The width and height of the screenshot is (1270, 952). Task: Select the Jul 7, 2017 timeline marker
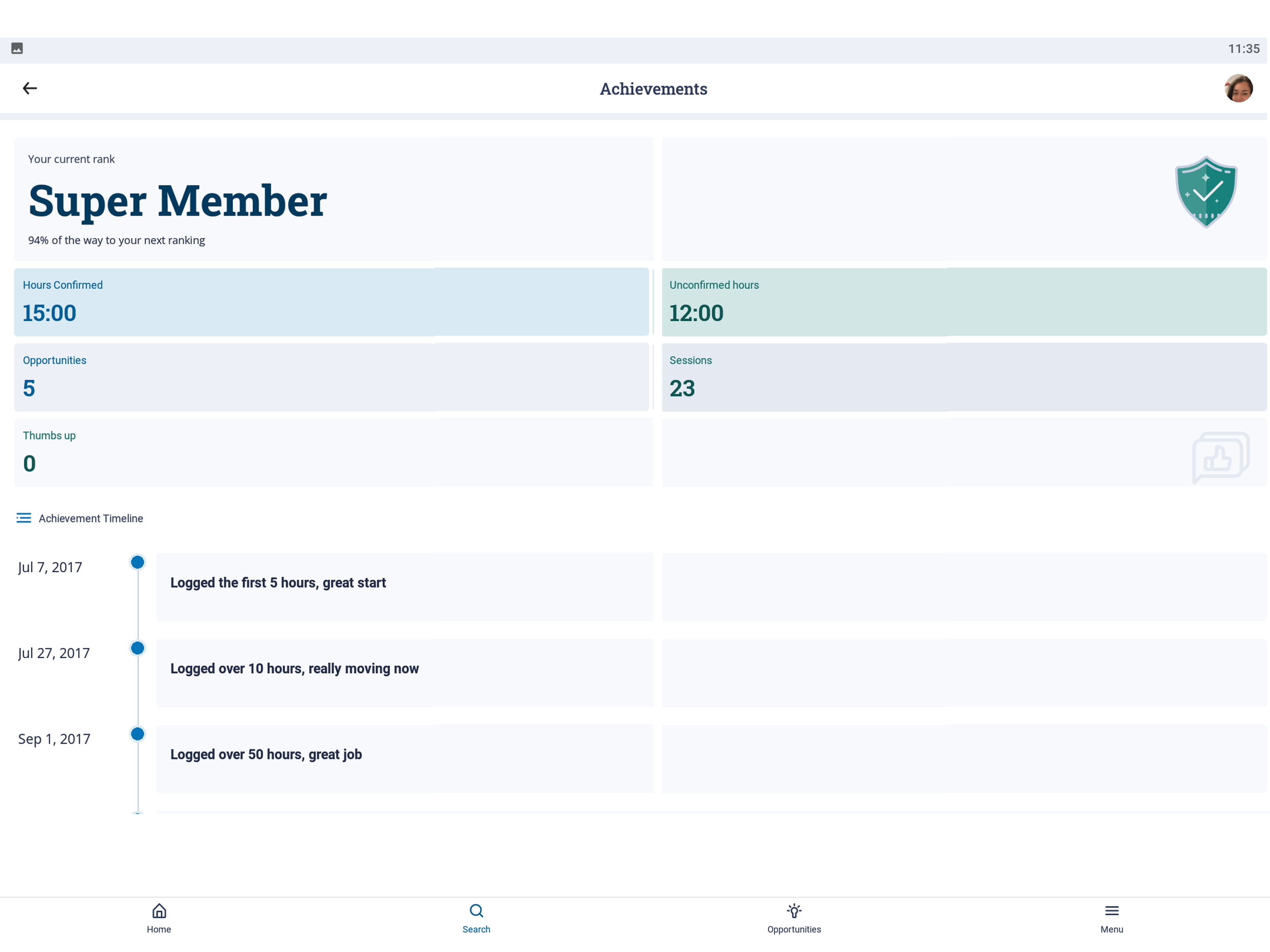pos(137,562)
